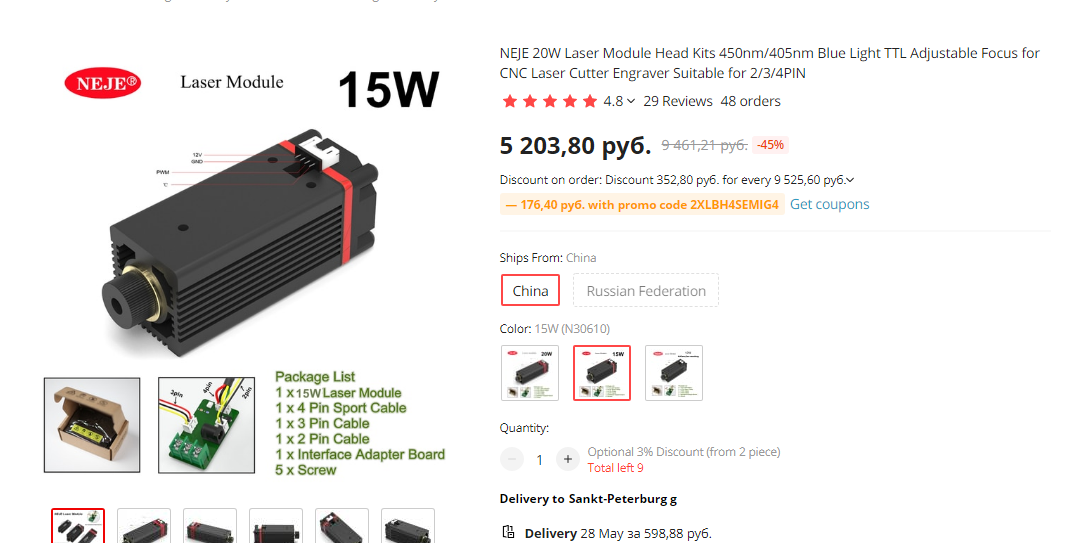The height and width of the screenshot is (543, 1067).
Task: Click the NEJE logo in product image
Action: click(x=103, y=83)
